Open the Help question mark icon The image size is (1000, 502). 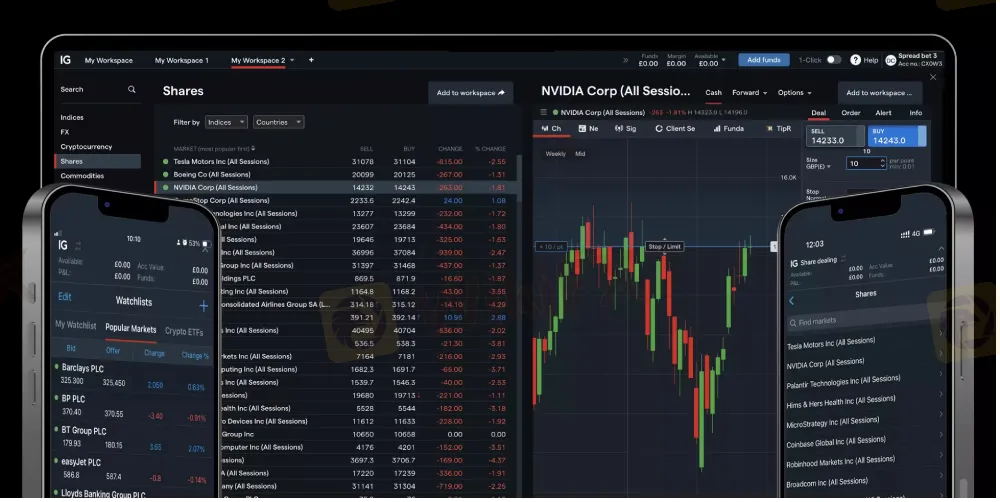[854, 60]
